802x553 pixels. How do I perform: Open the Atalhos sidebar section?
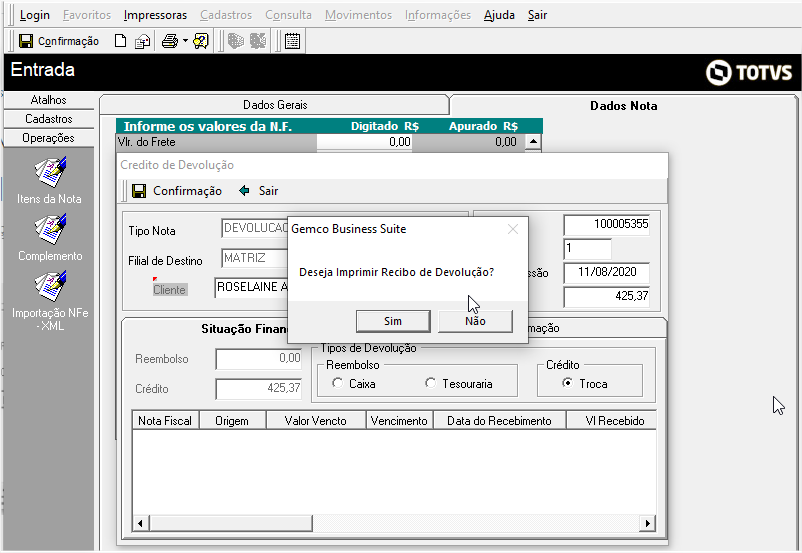pos(49,100)
